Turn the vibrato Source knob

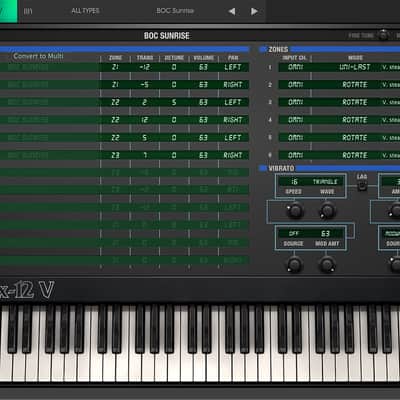click(x=294, y=265)
